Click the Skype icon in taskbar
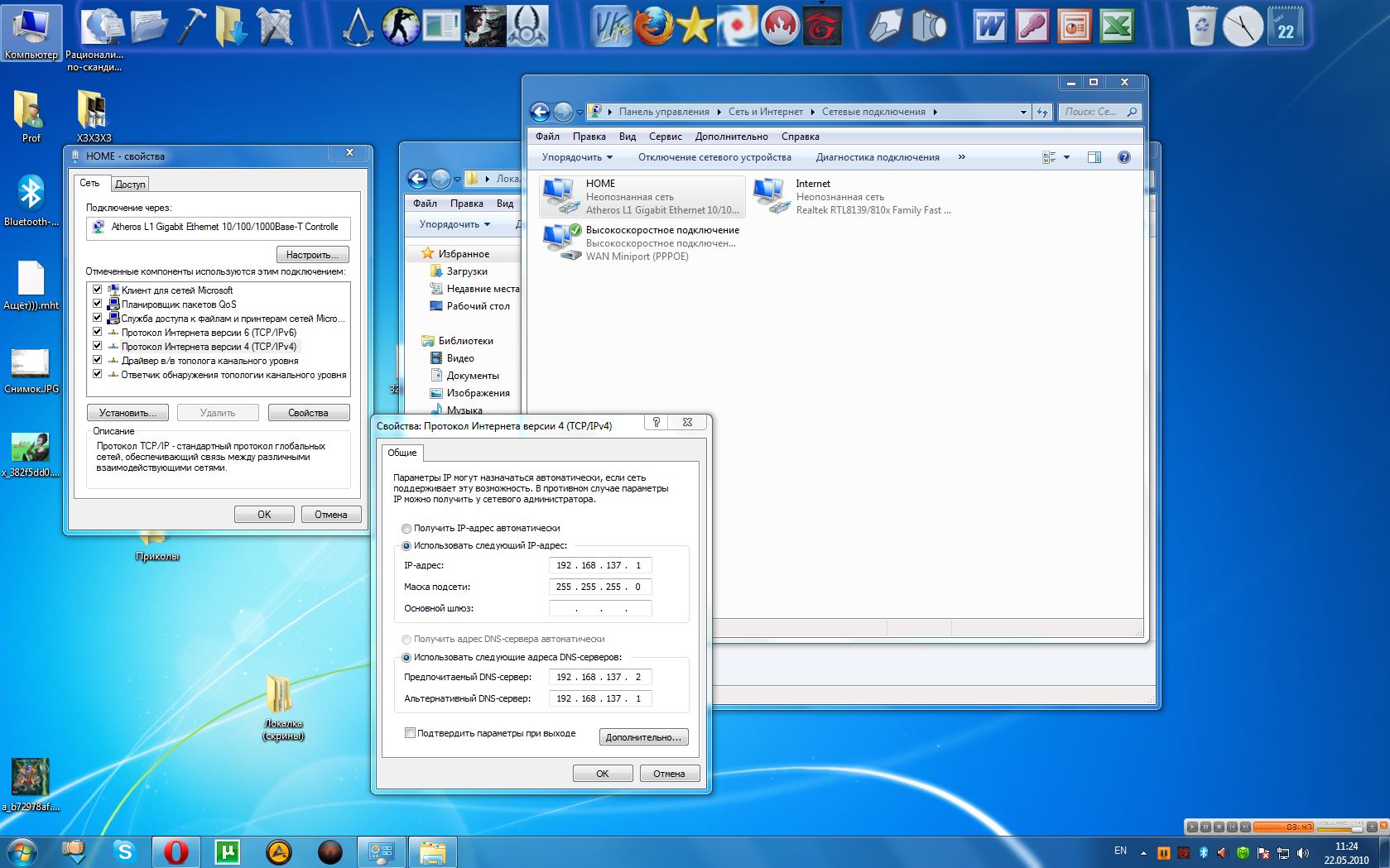 [125, 851]
